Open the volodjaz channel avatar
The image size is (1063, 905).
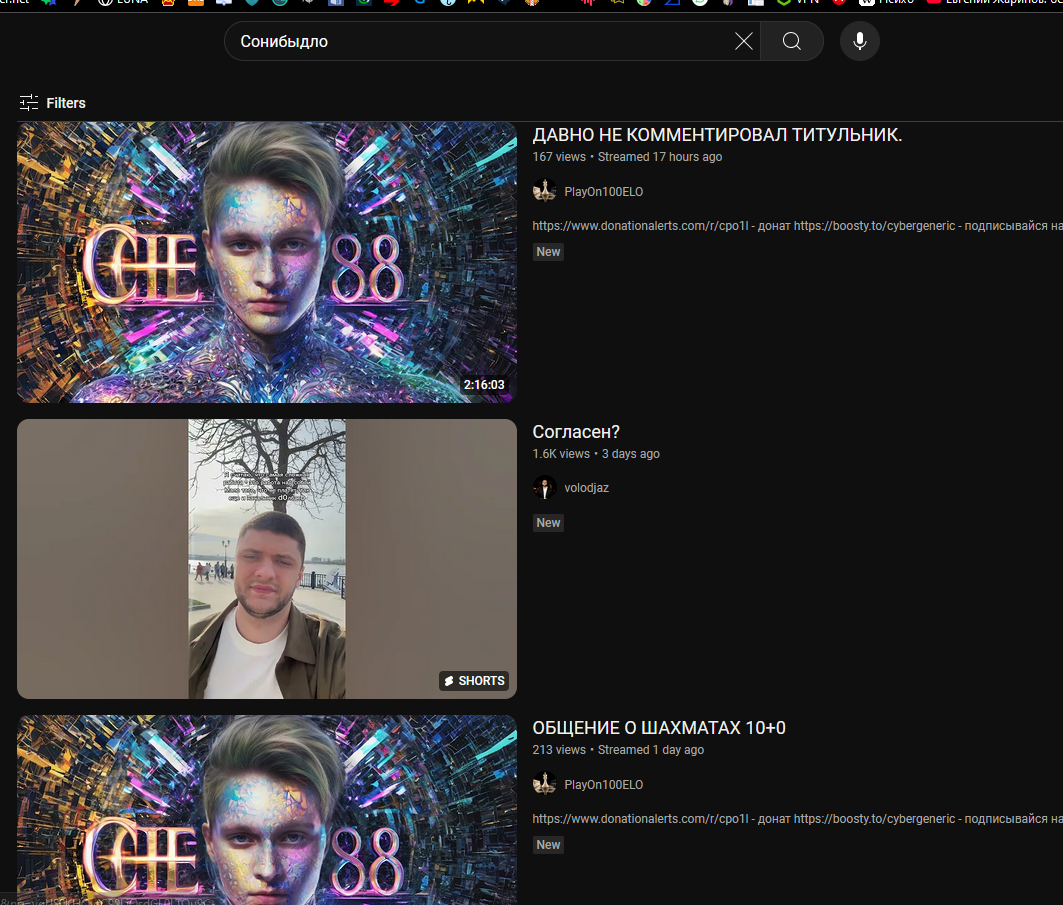point(544,487)
